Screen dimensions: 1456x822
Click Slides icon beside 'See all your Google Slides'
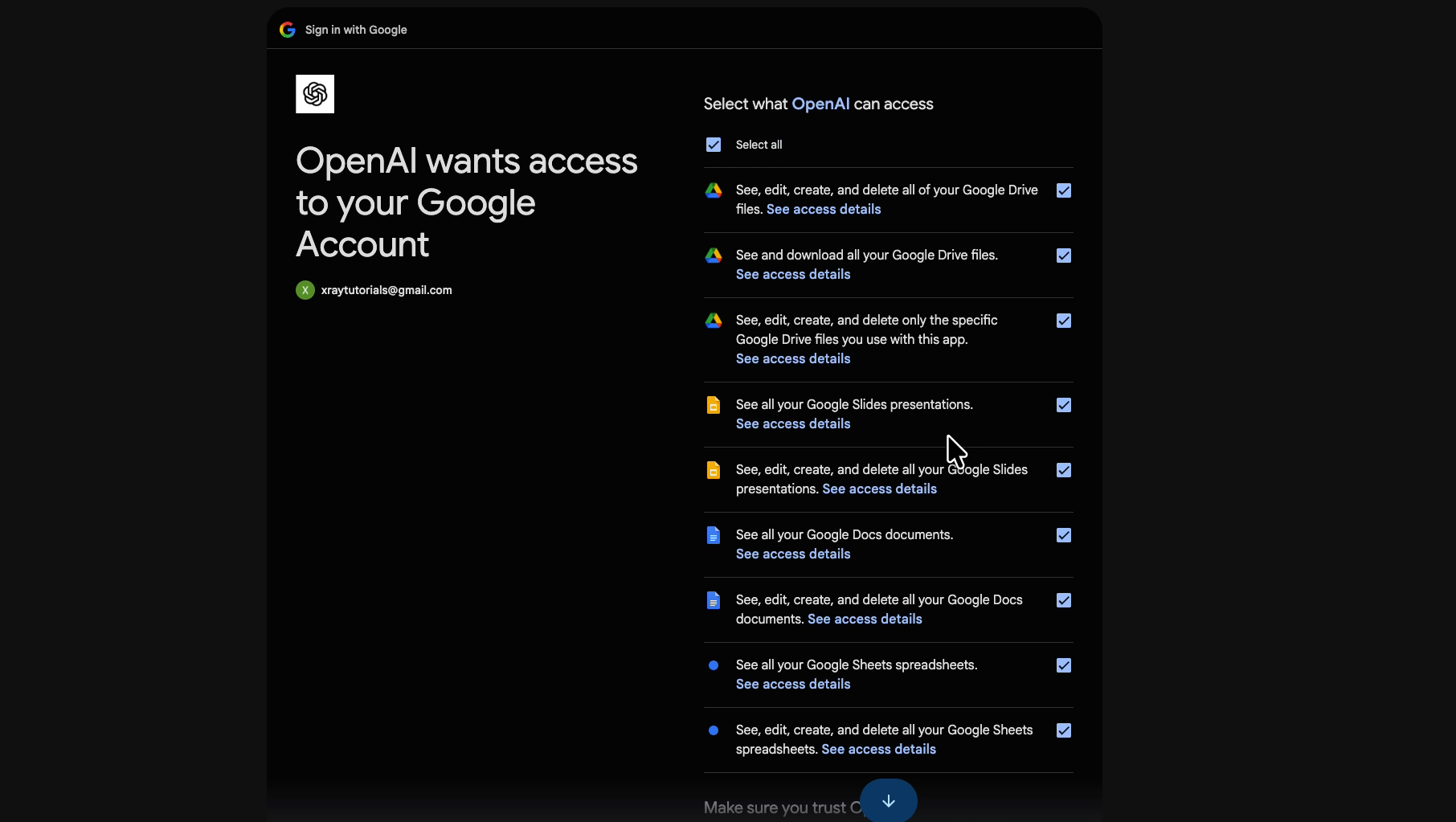pyautogui.click(x=714, y=405)
